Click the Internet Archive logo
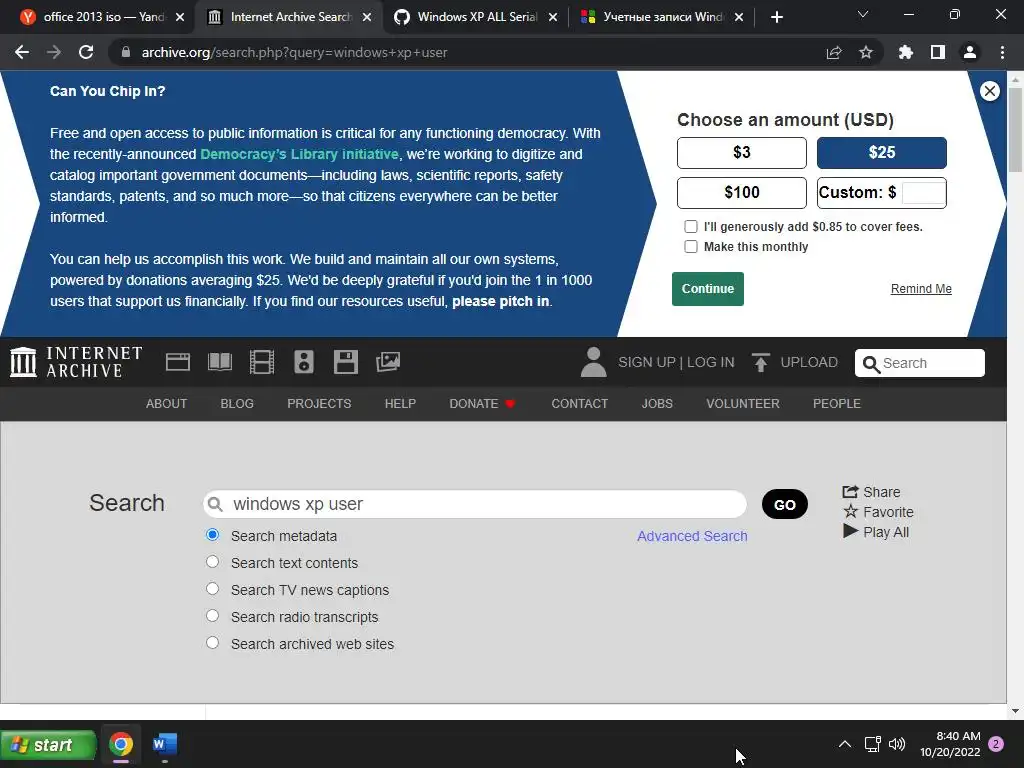The height and width of the screenshot is (768, 1024). point(76,362)
